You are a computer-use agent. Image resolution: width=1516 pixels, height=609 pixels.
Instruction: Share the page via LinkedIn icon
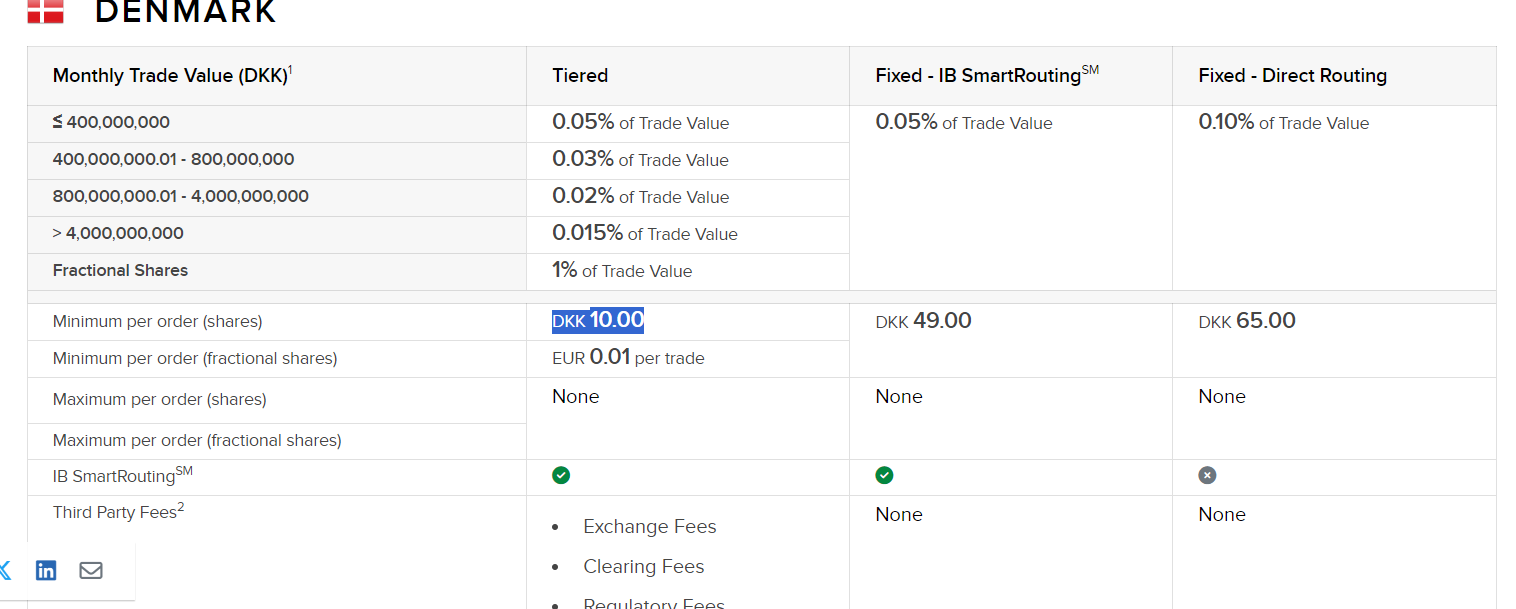pyautogui.click(x=46, y=570)
